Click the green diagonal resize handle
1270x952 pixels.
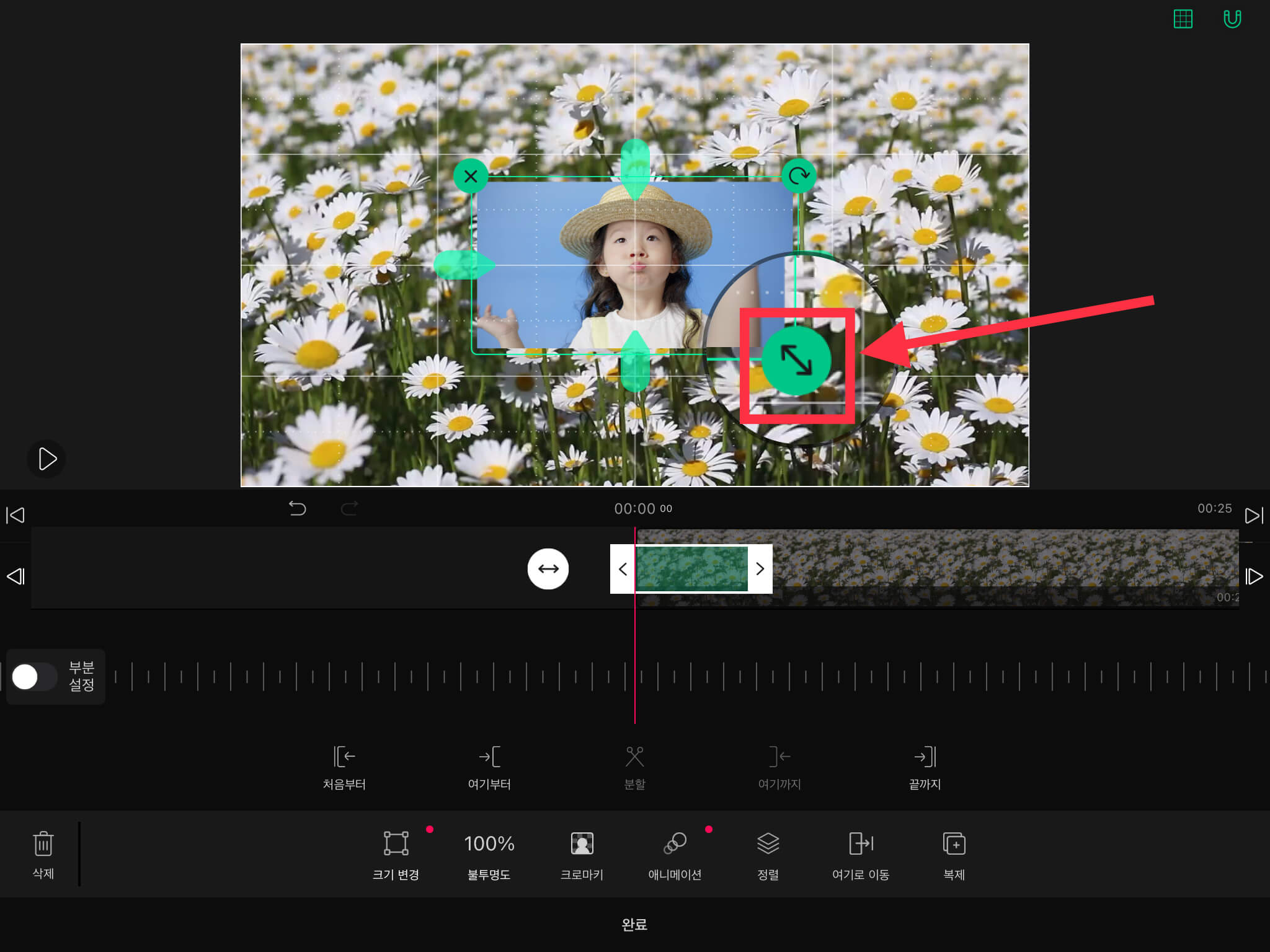[796, 361]
